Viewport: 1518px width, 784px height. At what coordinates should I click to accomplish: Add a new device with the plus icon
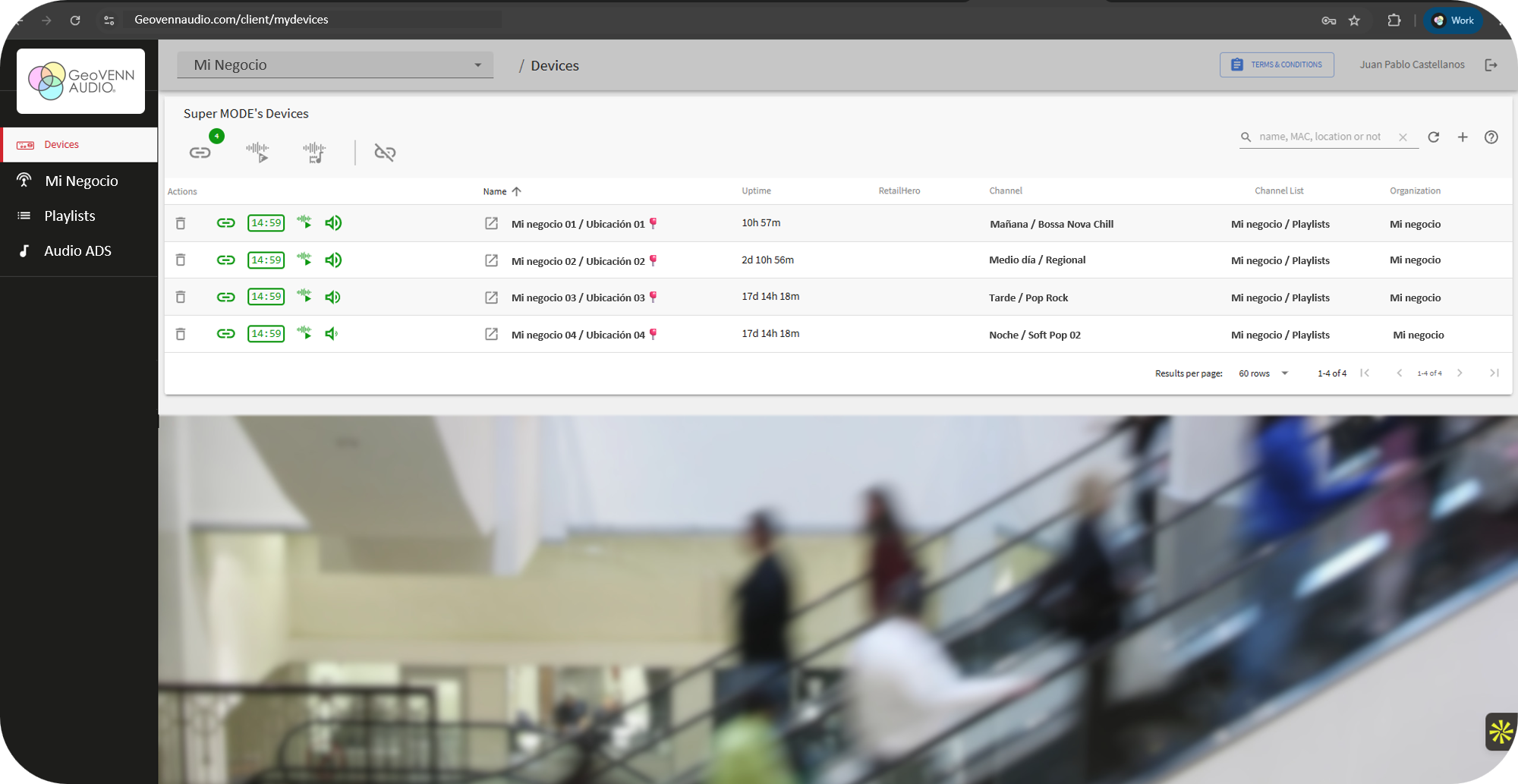coord(1463,137)
